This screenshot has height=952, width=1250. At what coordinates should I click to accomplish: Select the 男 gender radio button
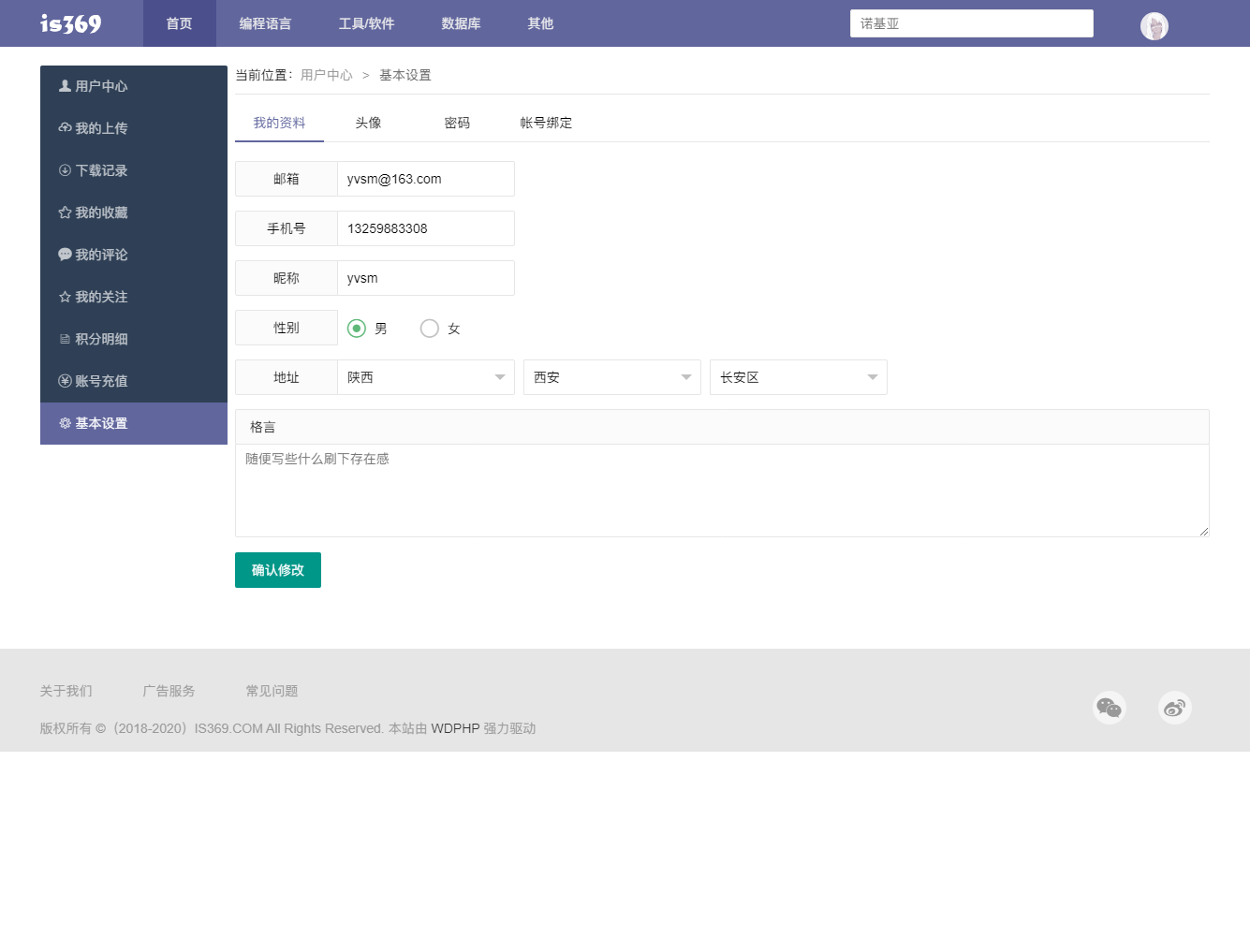tap(357, 329)
